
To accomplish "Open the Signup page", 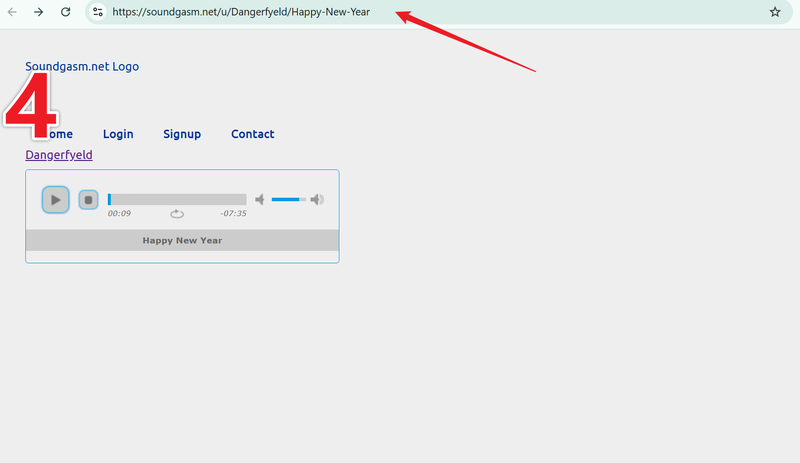I will (x=182, y=134).
